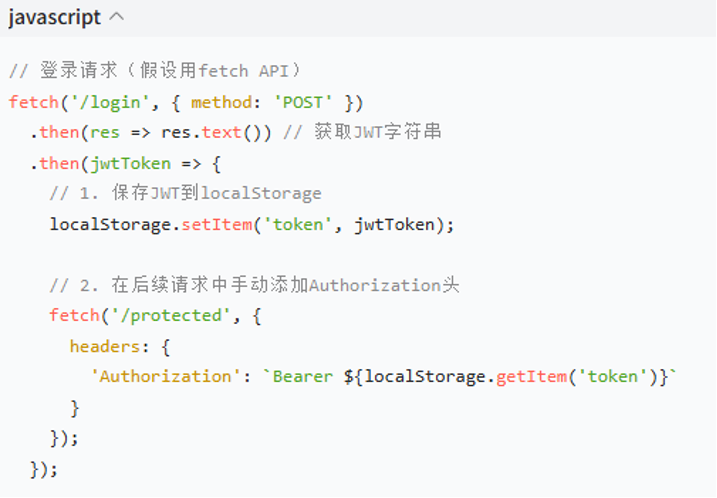717x498 pixels.
Task: Click the headers property key
Action: click(105, 346)
